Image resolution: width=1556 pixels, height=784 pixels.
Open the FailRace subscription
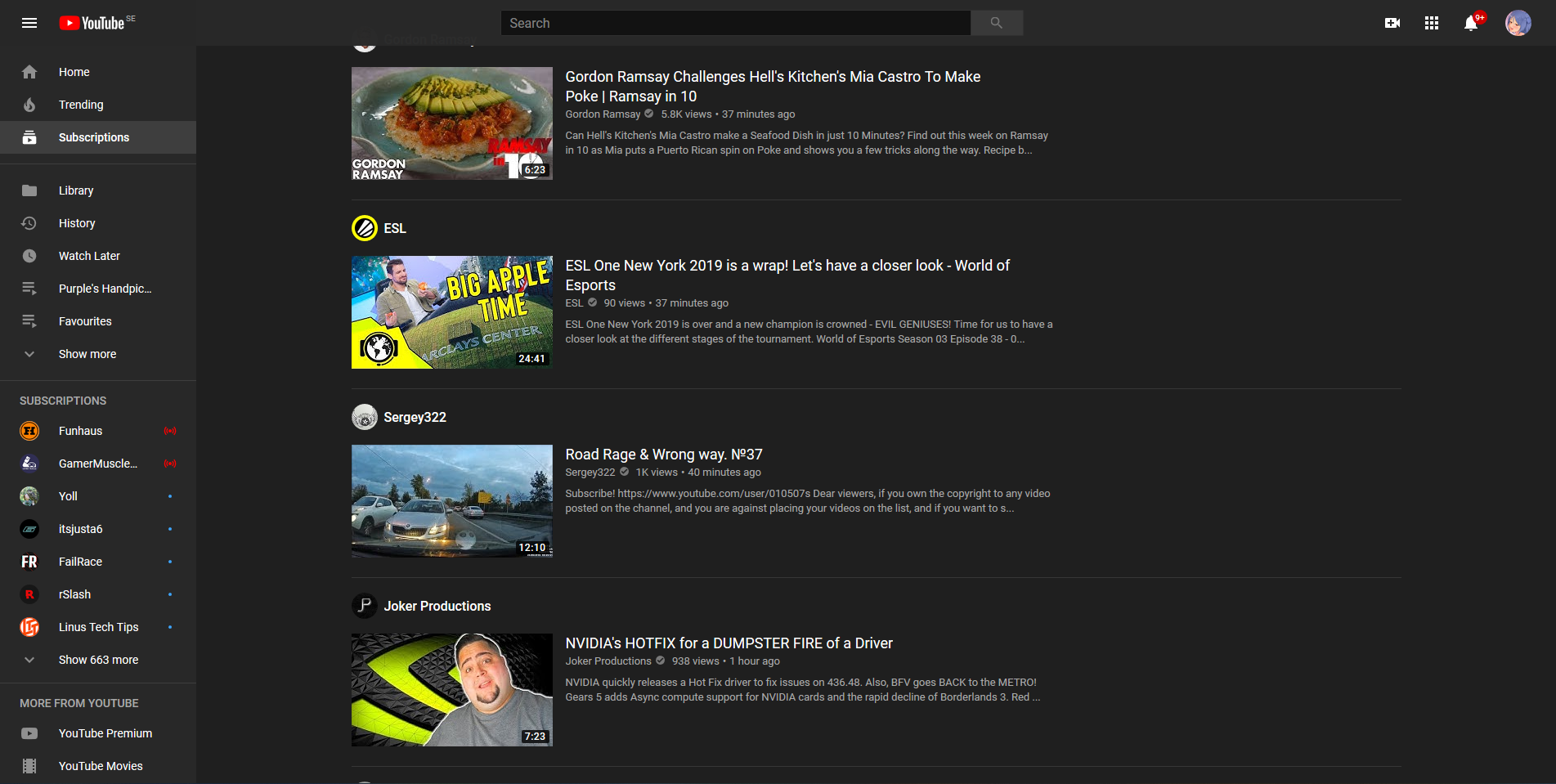coord(98,562)
